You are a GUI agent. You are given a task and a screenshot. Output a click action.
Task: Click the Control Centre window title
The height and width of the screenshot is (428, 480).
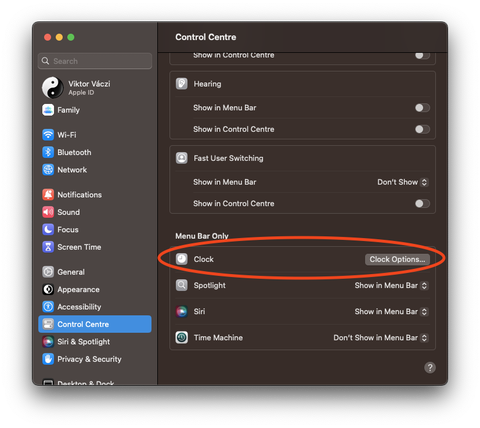[206, 37]
